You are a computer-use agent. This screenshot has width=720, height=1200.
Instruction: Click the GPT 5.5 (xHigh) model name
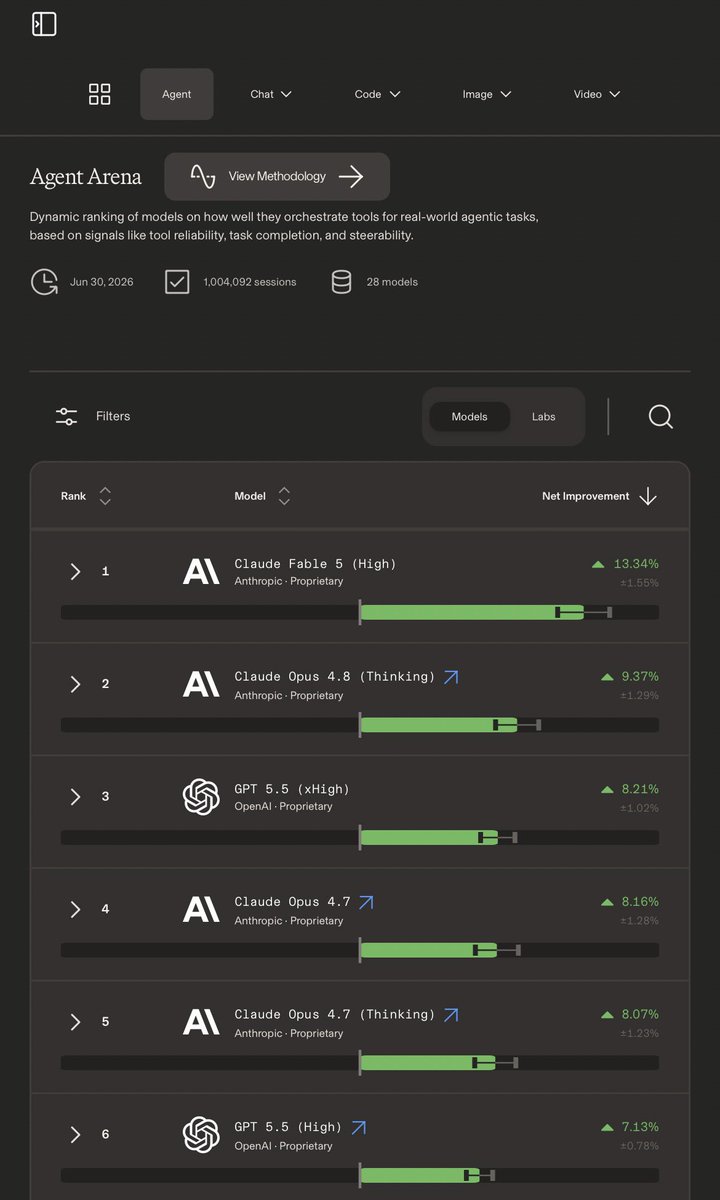[292, 789]
